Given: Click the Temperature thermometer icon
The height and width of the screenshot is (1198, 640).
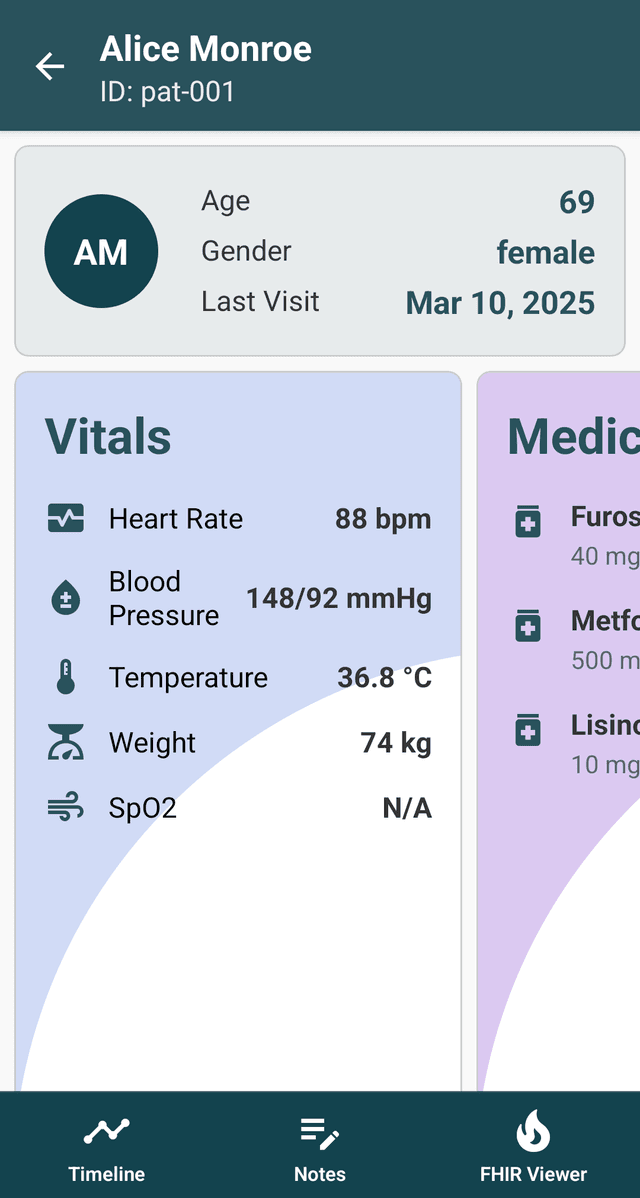Looking at the screenshot, I should click(65, 677).
